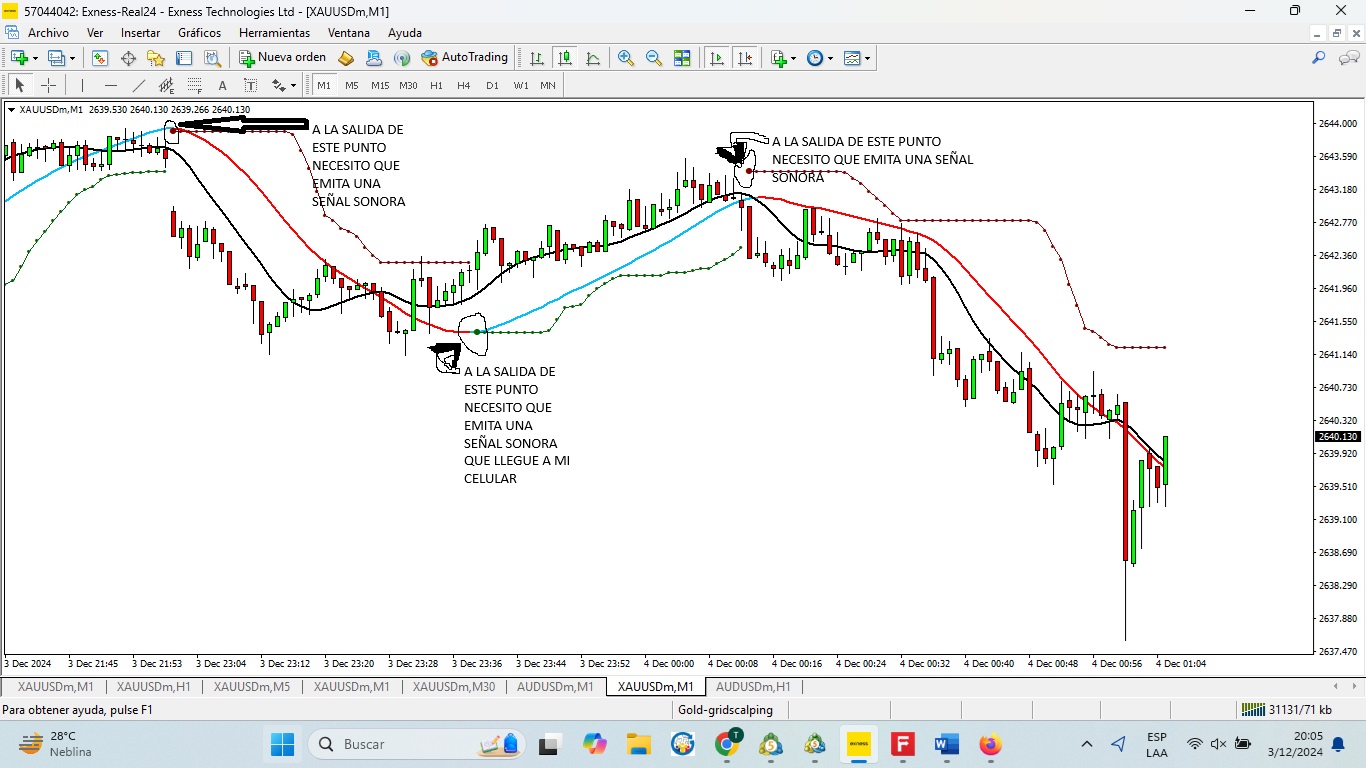
Task: Switch timeframe to D1
Action: tap(492, 85)
